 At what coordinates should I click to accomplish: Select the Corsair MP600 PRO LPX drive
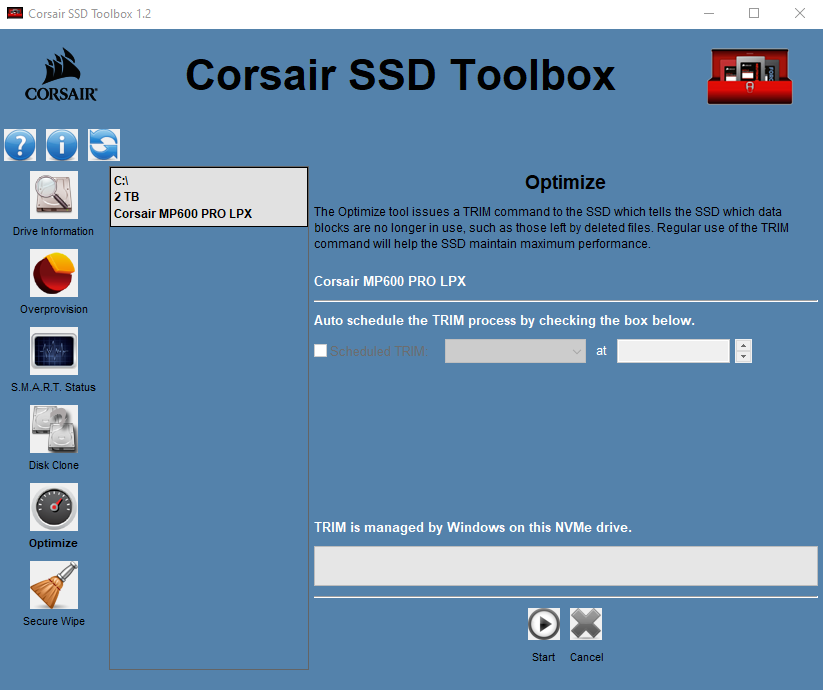pyautogui.click(x=208, y=197)
